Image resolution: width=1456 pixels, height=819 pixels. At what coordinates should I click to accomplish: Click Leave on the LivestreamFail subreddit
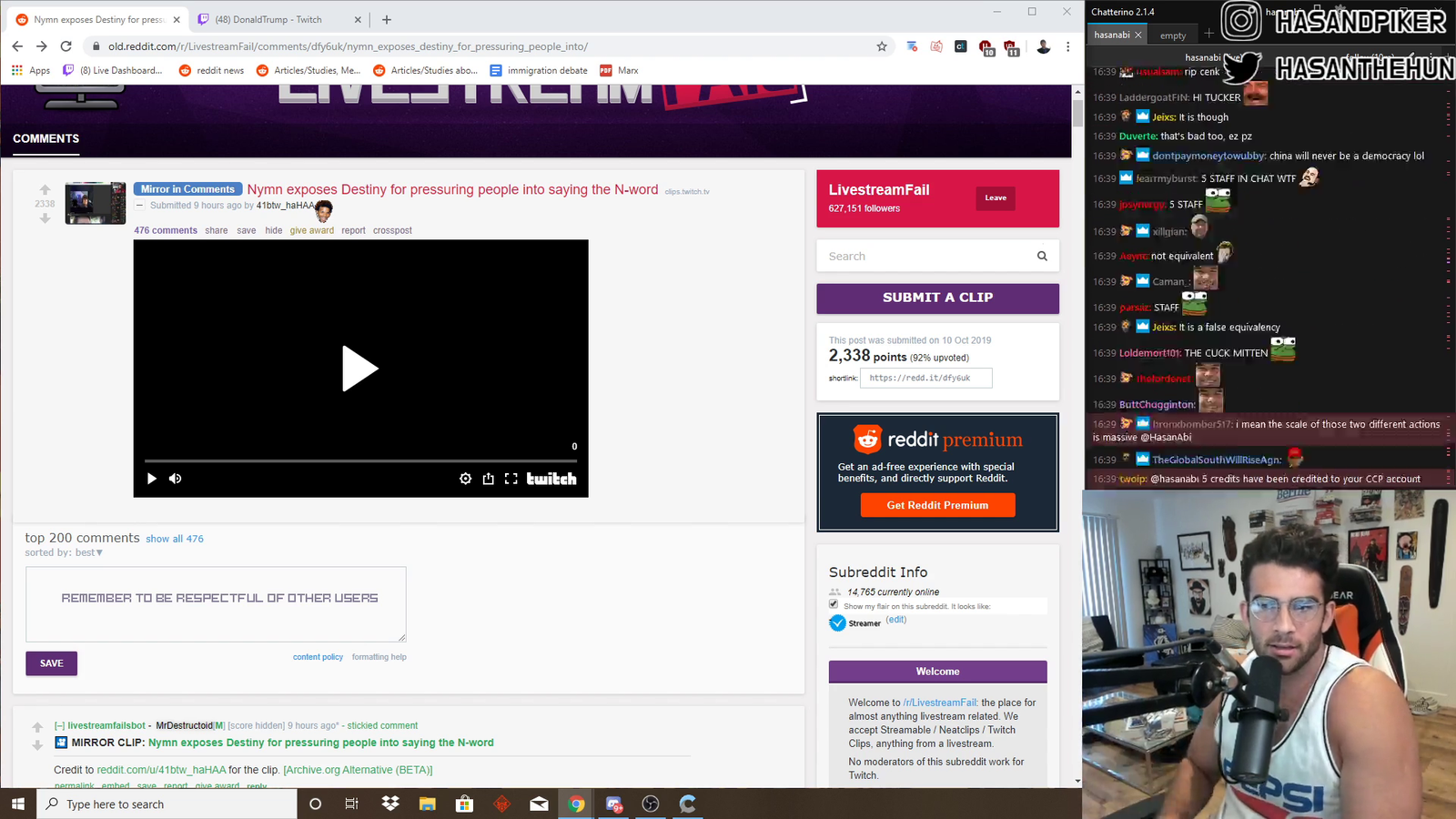tap(996, 197)
